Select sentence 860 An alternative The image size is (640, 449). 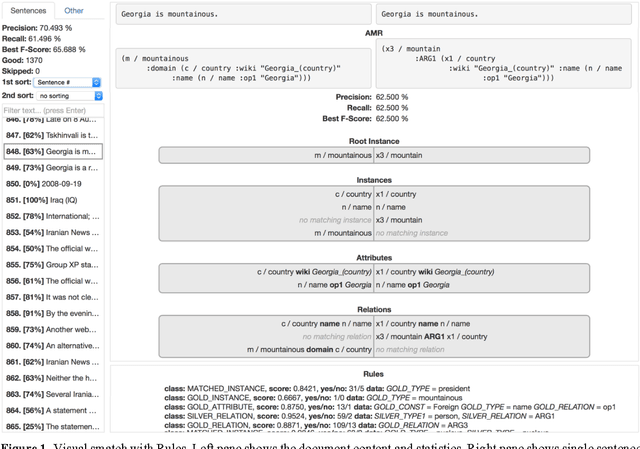tap(51, 345)
